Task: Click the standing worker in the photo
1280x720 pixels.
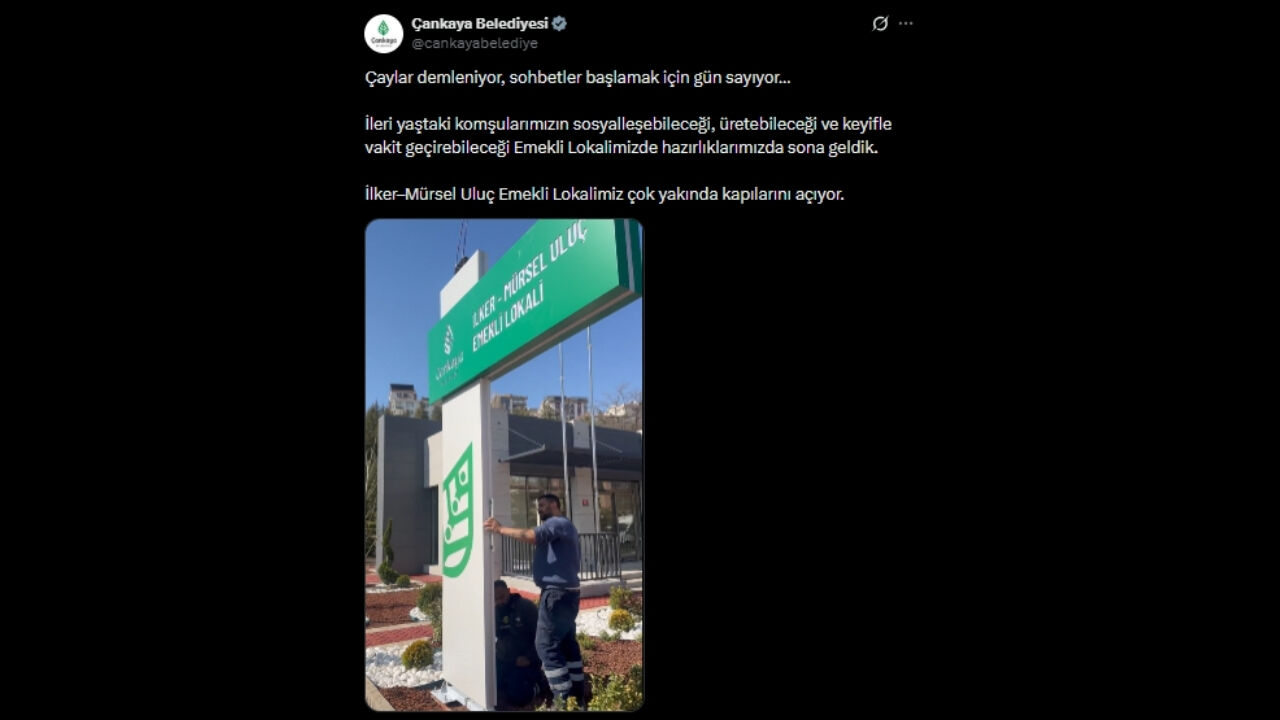Action: 553,595
